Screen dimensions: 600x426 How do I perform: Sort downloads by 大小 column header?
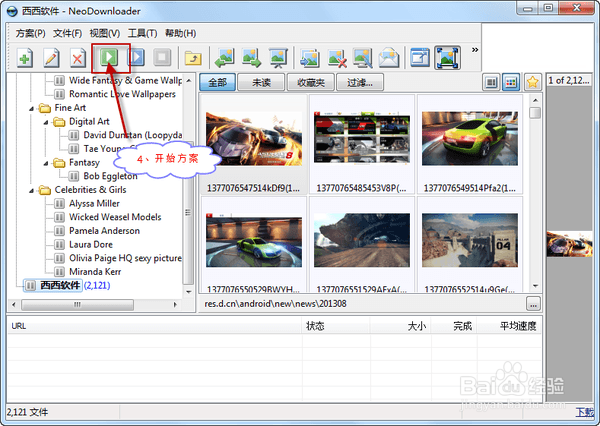(400, 326)
